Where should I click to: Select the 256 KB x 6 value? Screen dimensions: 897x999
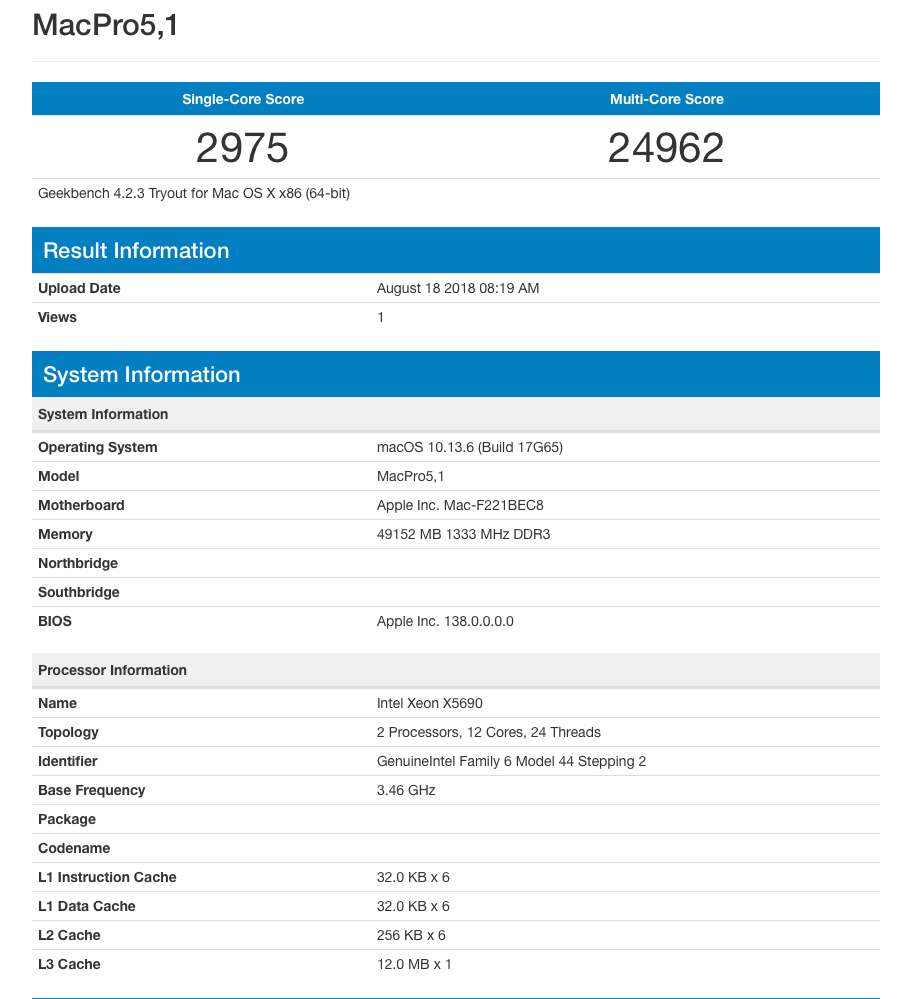tap(411, 935)
